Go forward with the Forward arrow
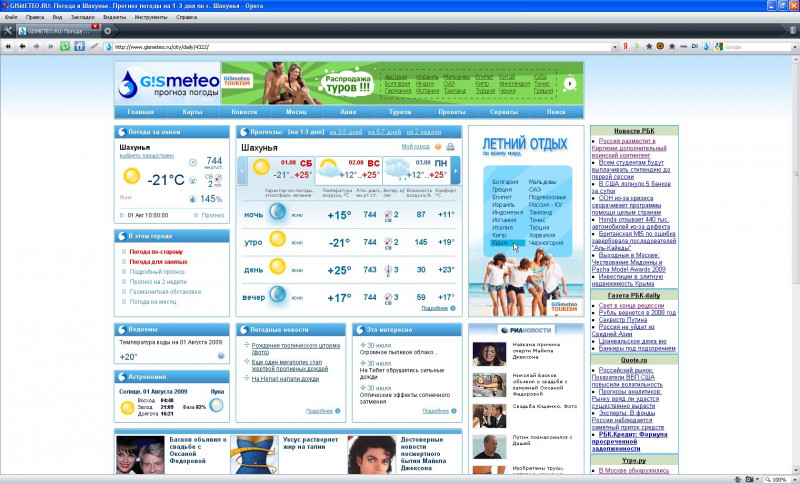 (36, 46)
